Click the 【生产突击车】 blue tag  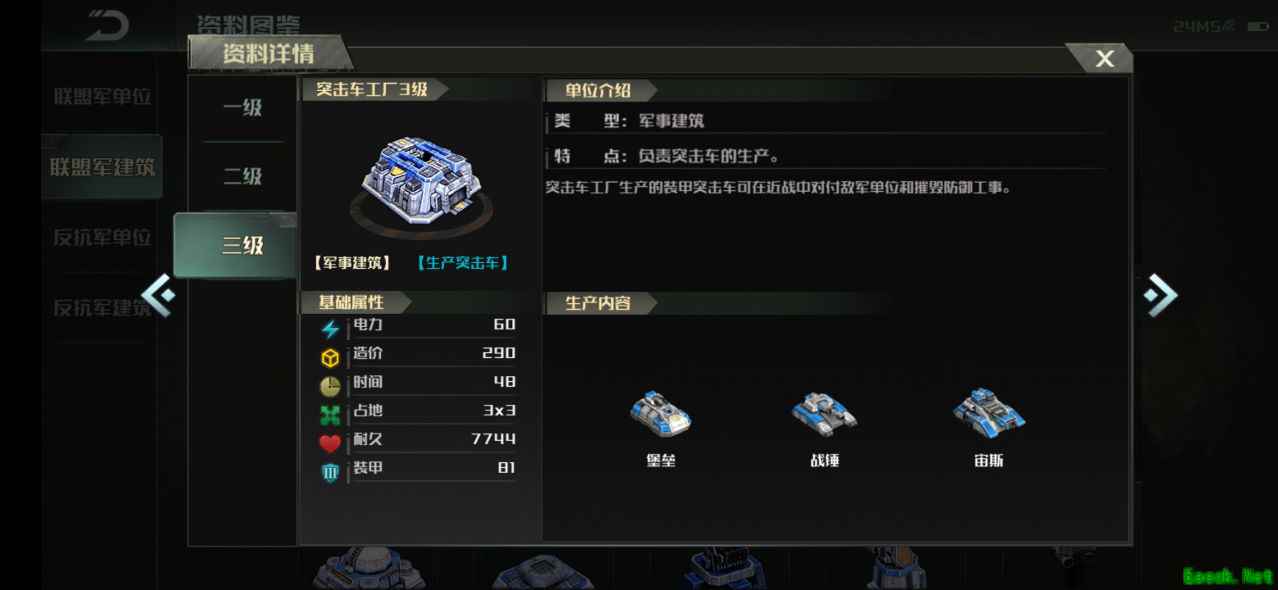tap(462, 263)
